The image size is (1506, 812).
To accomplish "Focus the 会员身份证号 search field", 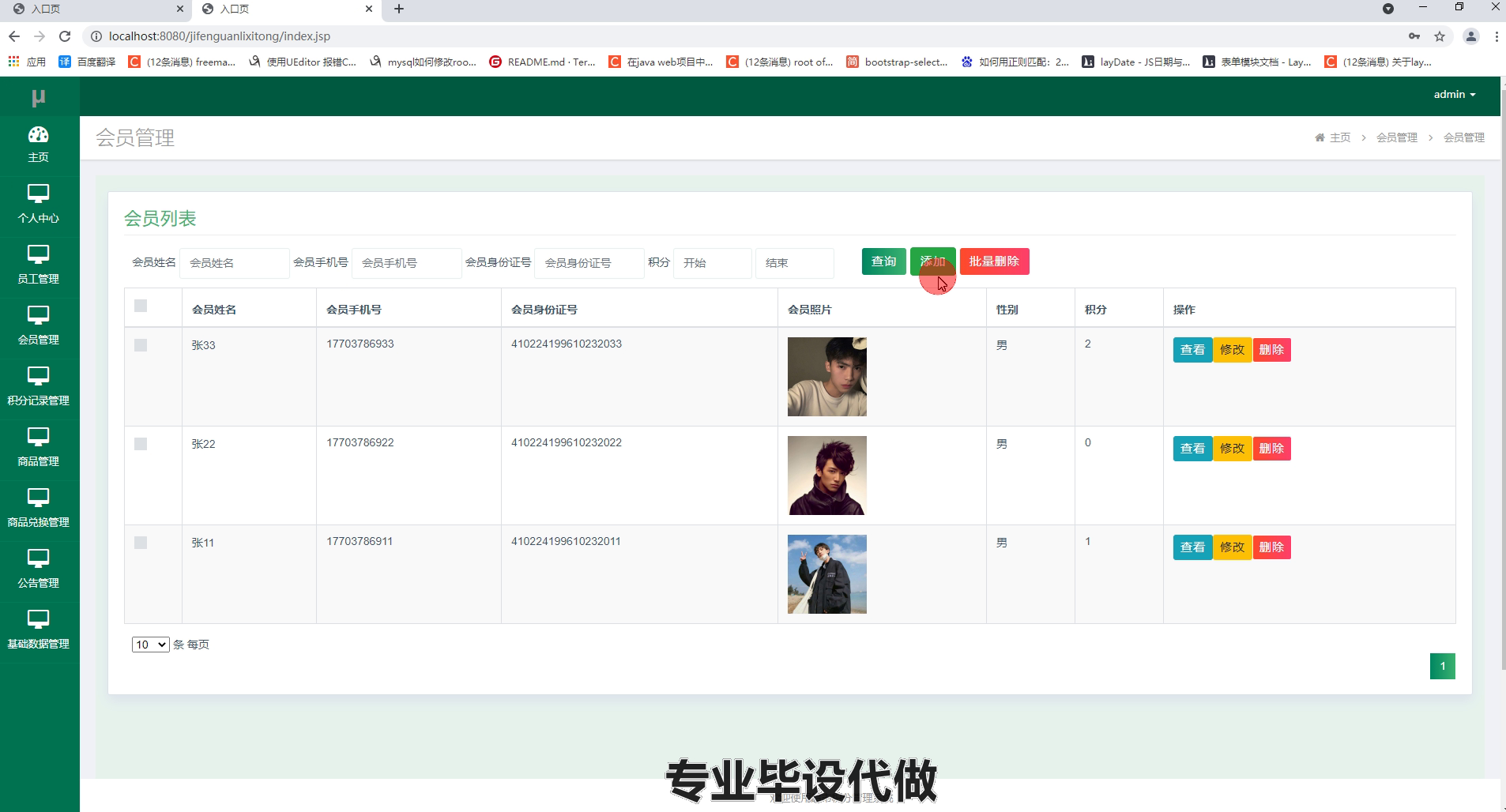I will [589, 263].
